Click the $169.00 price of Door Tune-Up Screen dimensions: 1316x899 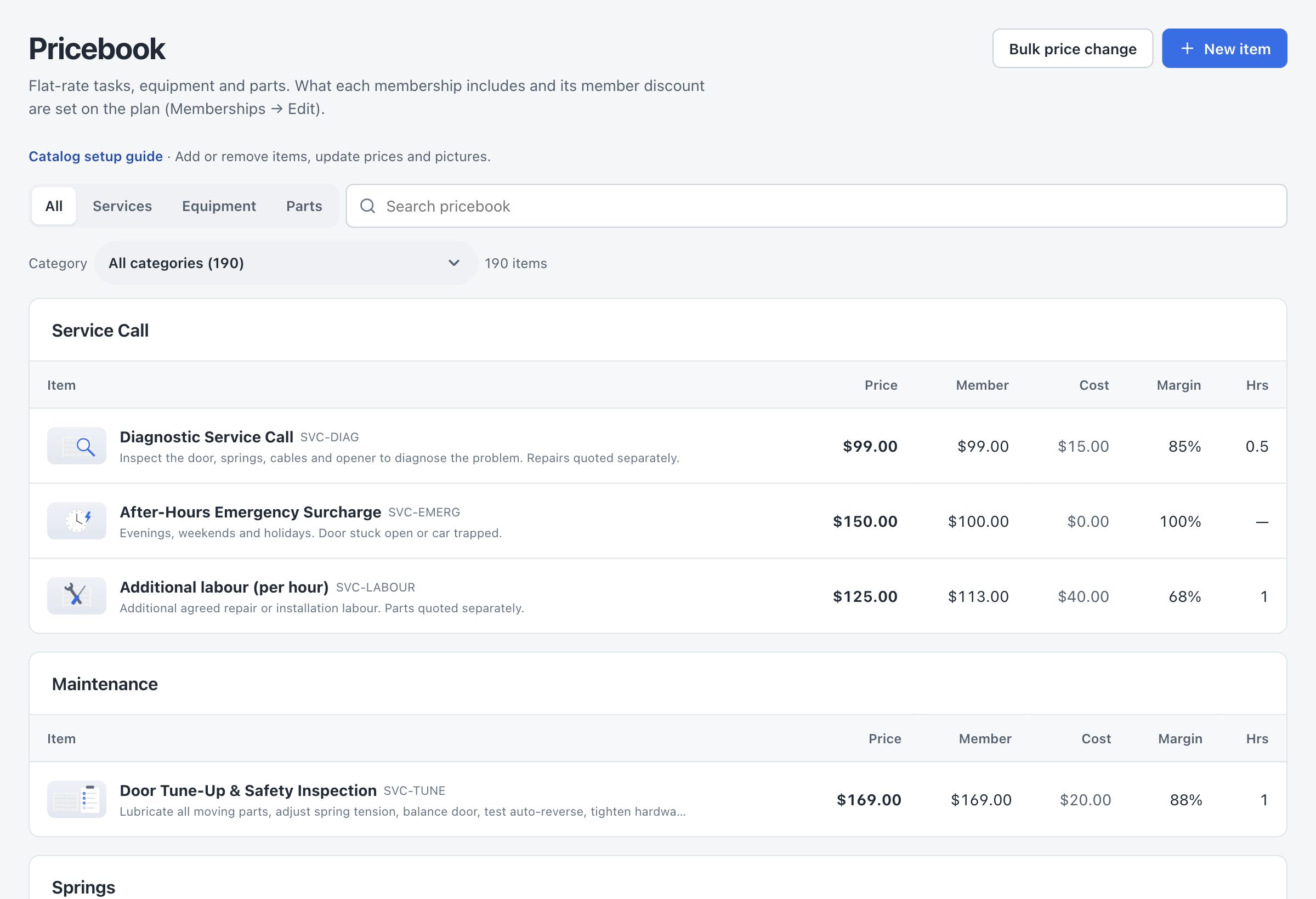pyautogui.click(x=869, y=799)
